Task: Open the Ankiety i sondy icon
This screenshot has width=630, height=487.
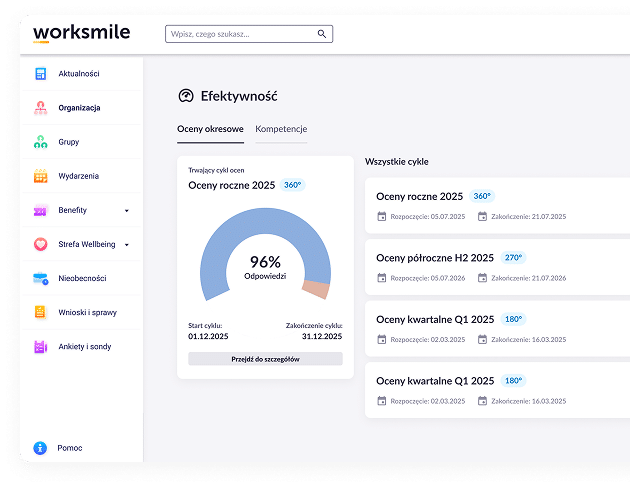Action: [x=40, y=346]
